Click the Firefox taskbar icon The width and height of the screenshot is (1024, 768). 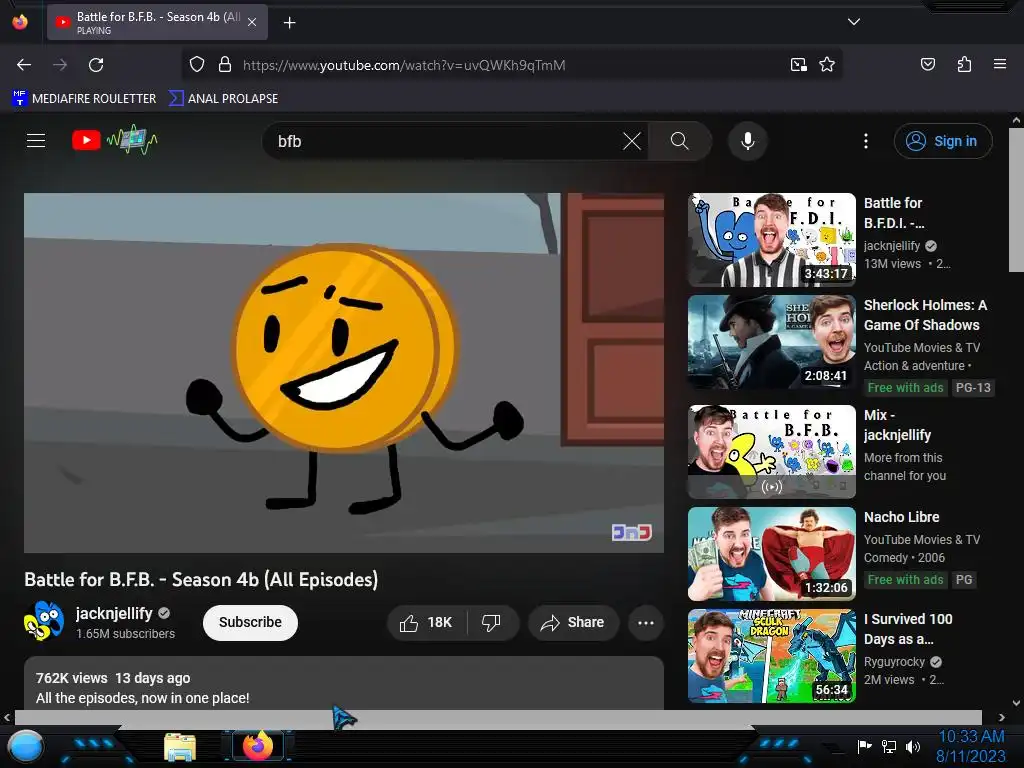257,746
